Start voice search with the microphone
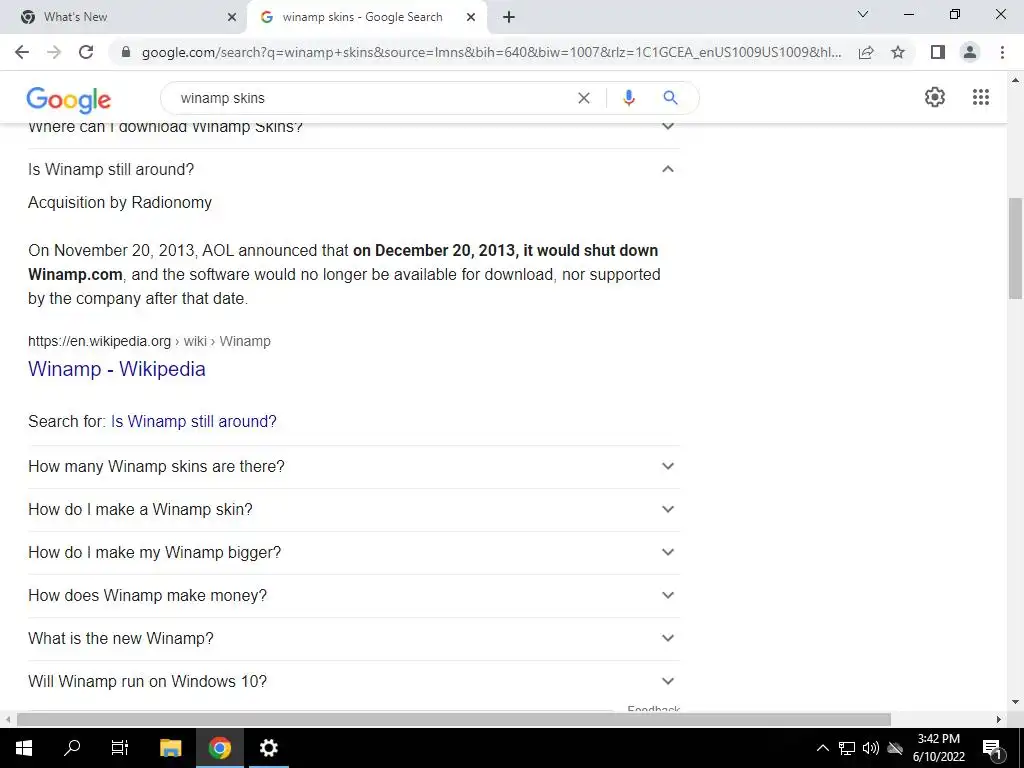 coord(629,98)
